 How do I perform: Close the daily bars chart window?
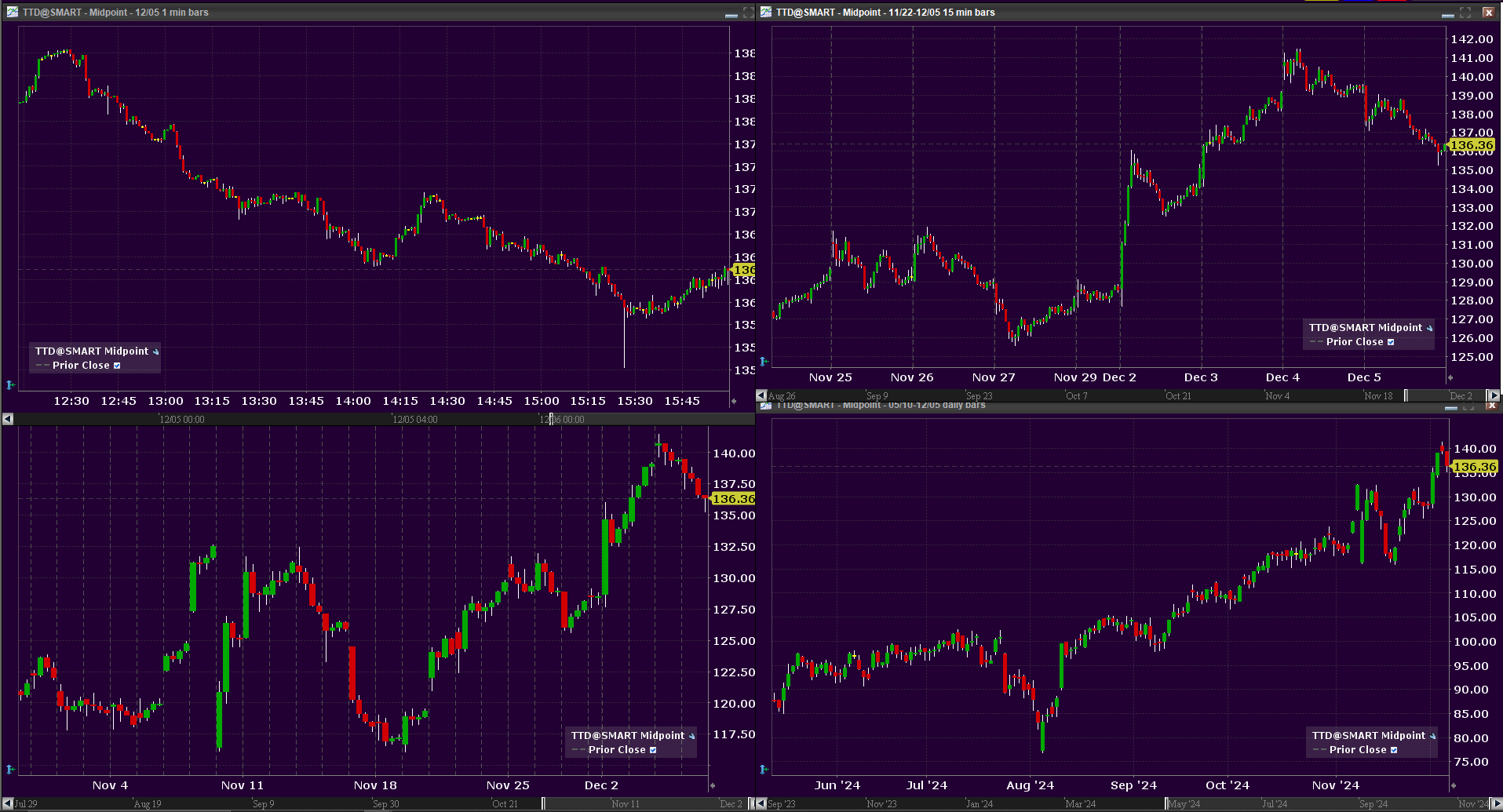click(x=1491, y=406)
